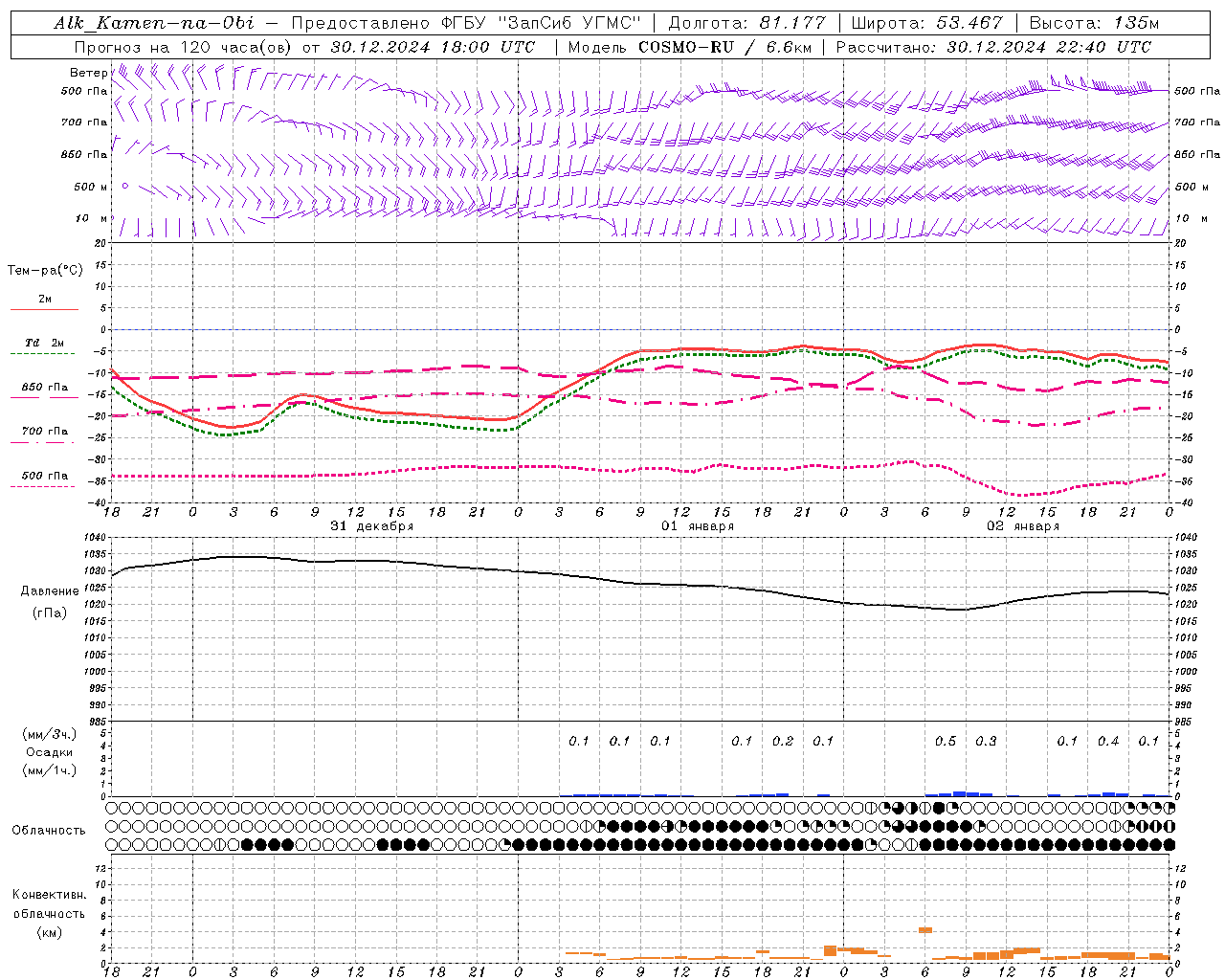Click the forecast start 30.12.2024 18:00 UTC
Screen dimensions: 1225x980
tap(433, 47)
